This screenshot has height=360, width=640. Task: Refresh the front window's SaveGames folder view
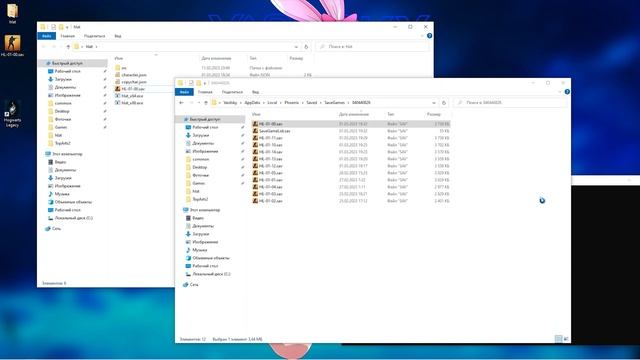pos(444,103)
